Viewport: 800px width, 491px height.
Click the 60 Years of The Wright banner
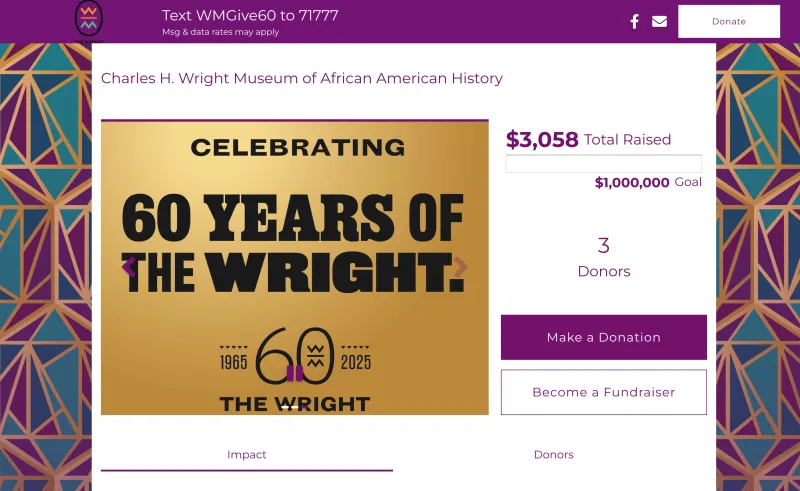pos(294,267)
